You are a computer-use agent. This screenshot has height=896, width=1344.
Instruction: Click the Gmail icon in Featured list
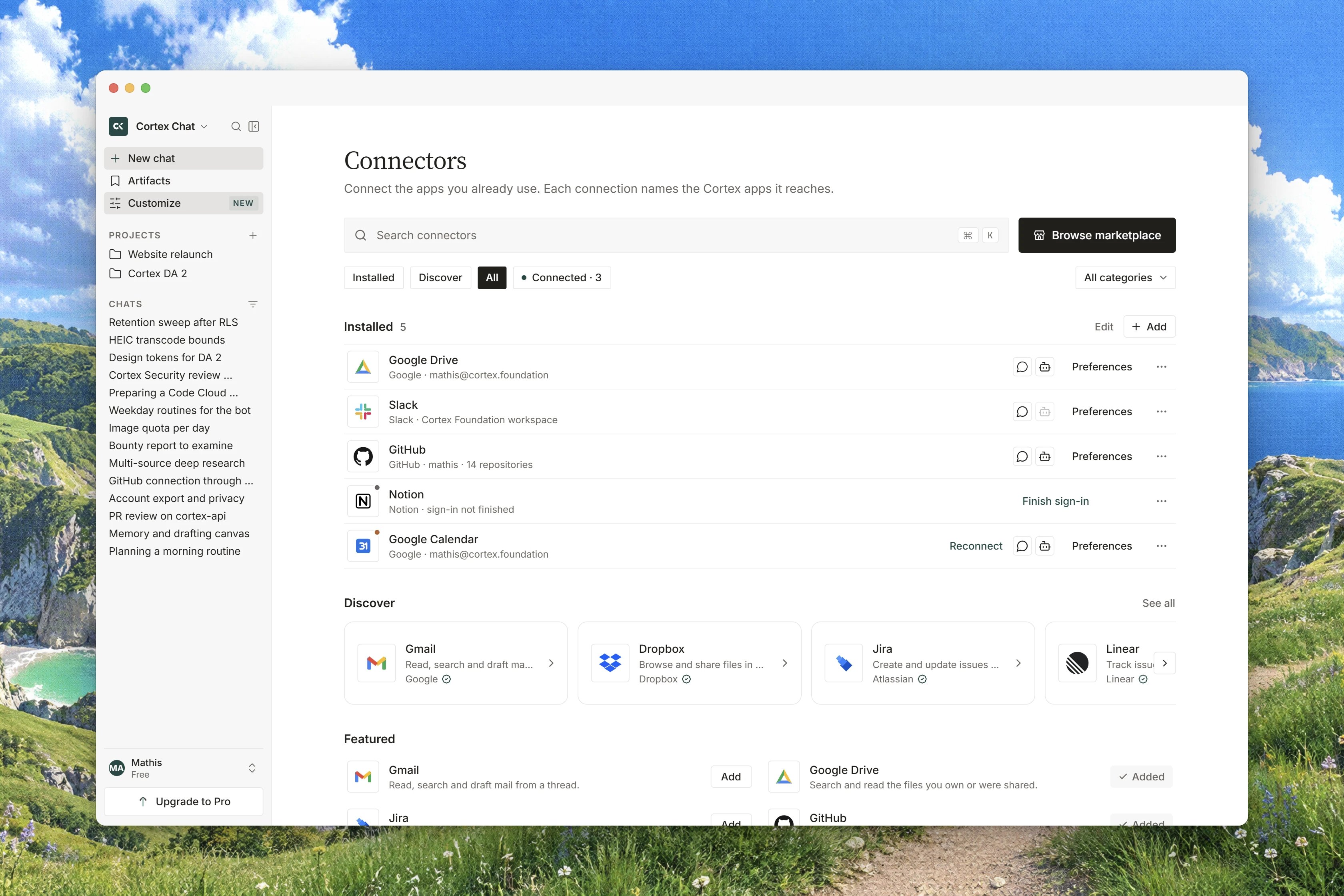point(363,776)
